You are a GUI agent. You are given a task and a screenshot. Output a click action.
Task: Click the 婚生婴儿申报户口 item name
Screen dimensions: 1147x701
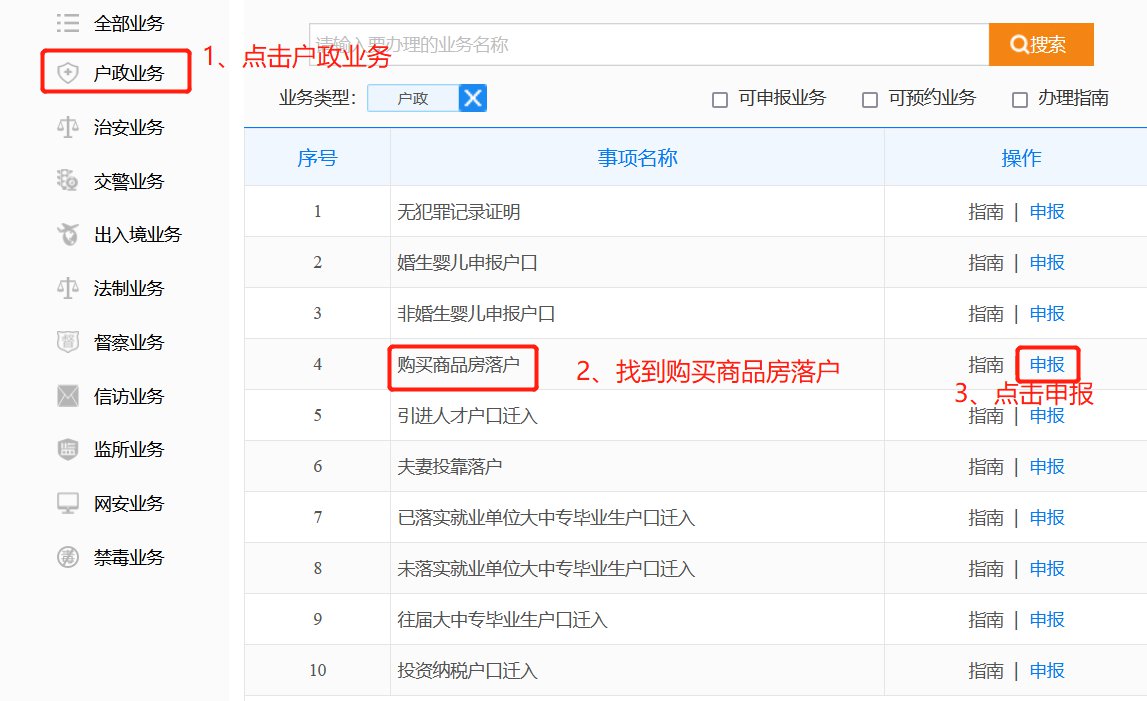[467, 263]
